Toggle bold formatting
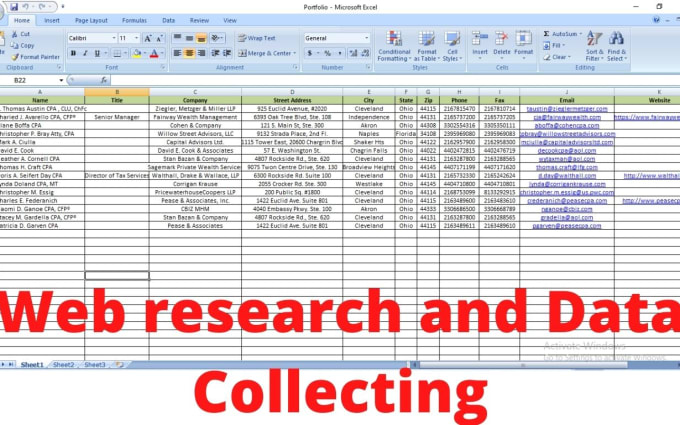Screen dimensions: 680x425 [x=73, y=53]
